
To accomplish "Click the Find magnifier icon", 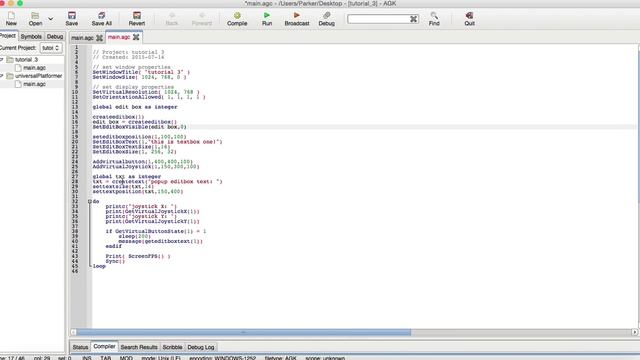I will 434,18.
